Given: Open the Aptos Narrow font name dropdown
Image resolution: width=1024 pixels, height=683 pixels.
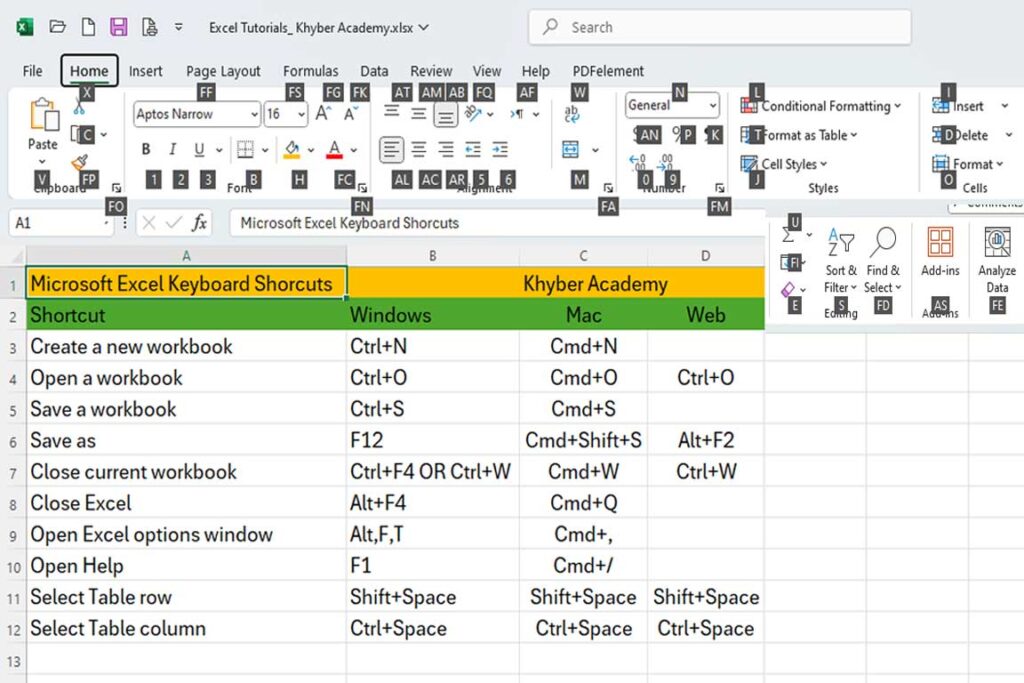Looking at the screenshot, I should point(254,114).
